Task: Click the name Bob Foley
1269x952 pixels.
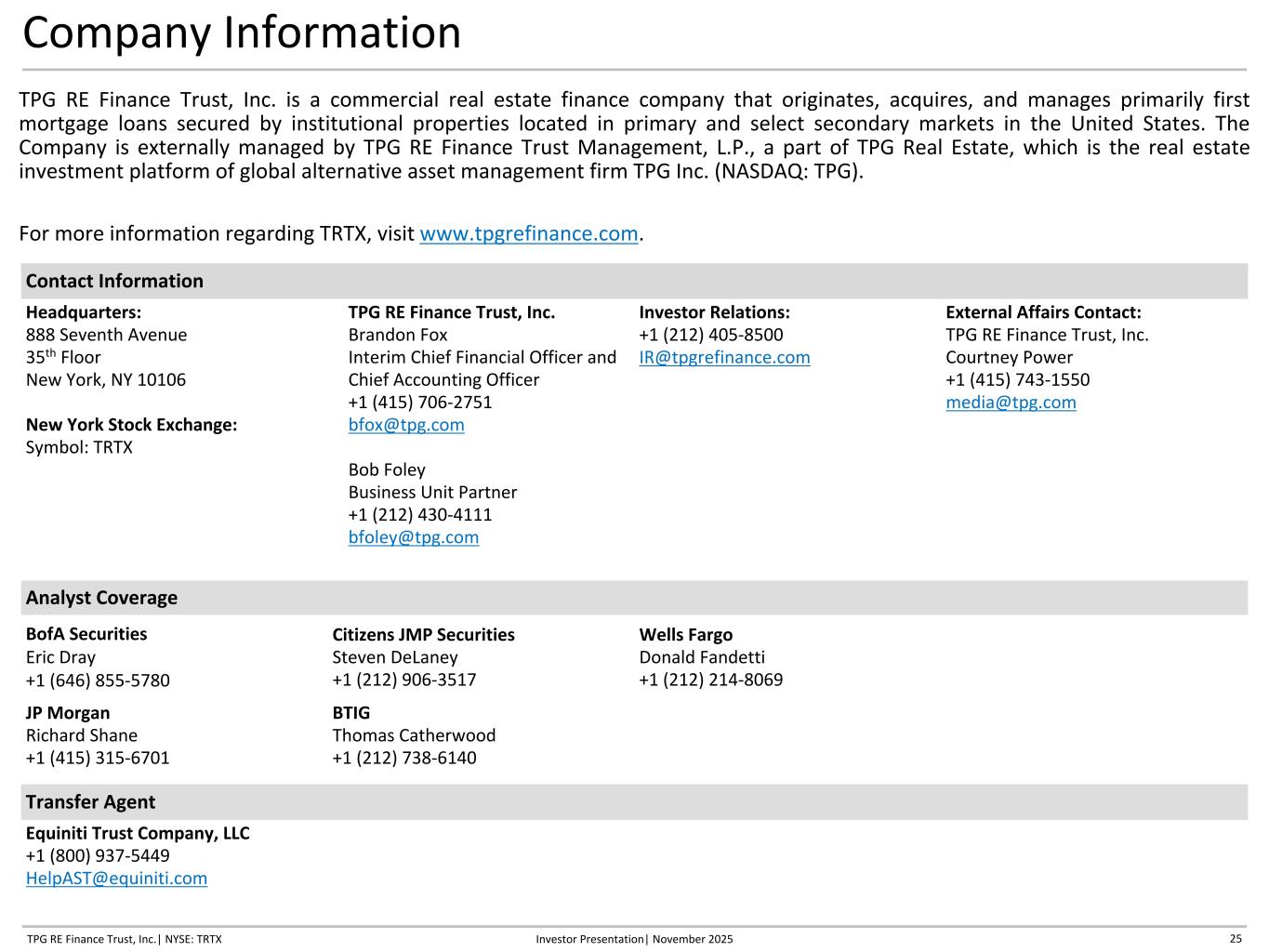Action: pos(387,469)
